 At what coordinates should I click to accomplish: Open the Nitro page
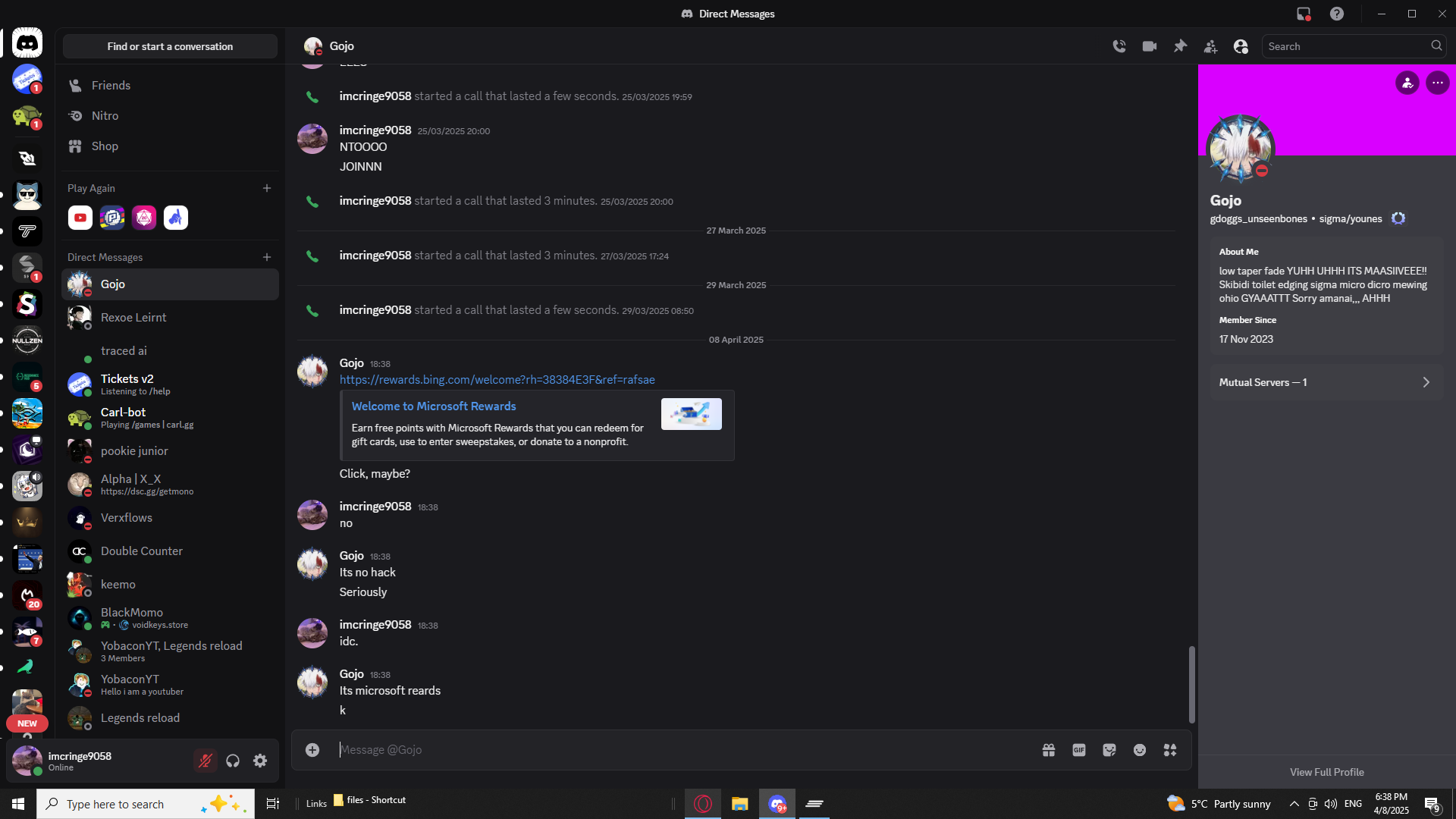[x=105, y=116]
